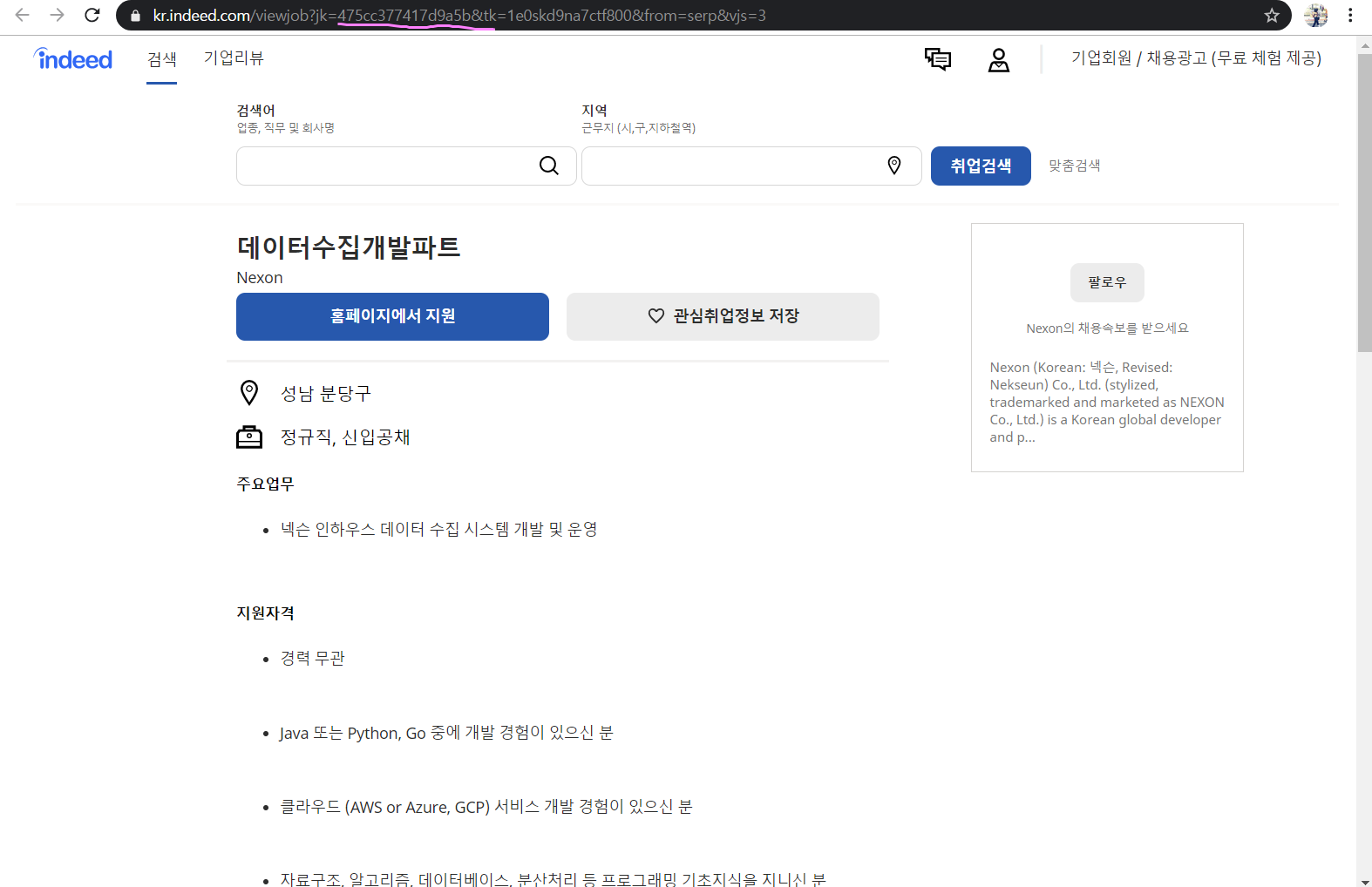
Task: Select the 검색 tab
Action: 162,59
